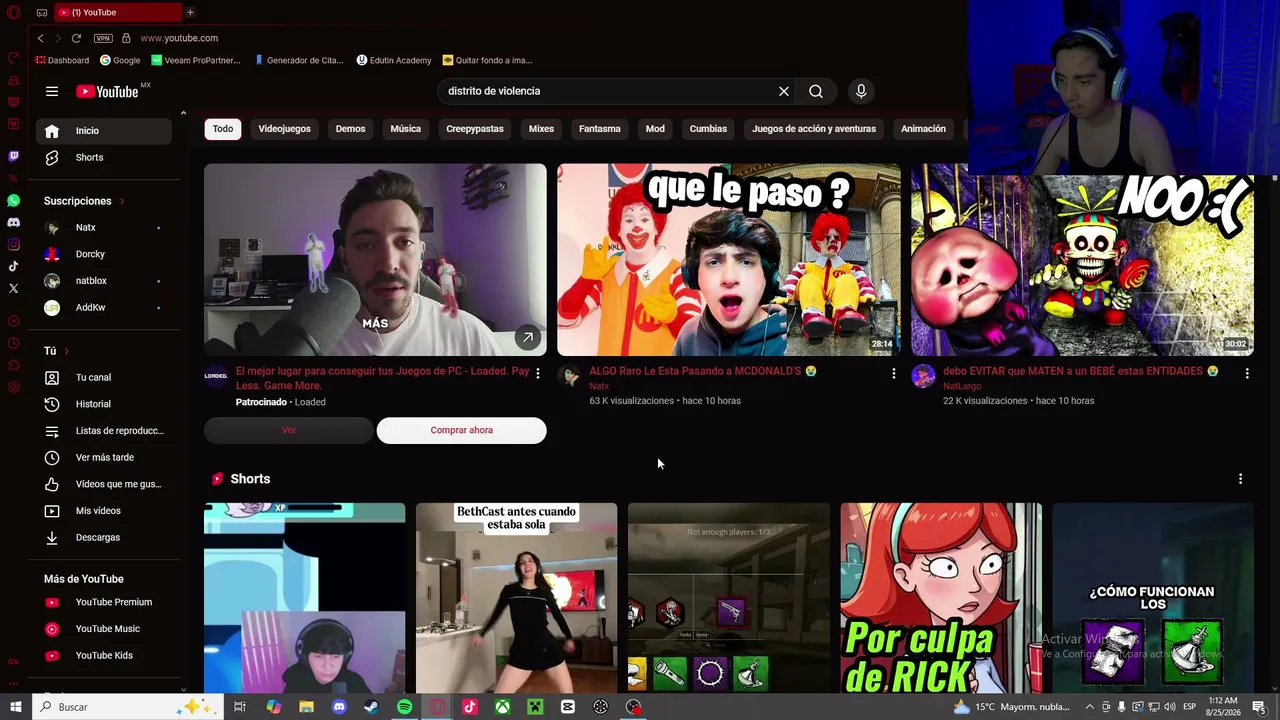Open the Natx subscription channel
Screen dimensions: 1280x720
(x=104, y=227)
